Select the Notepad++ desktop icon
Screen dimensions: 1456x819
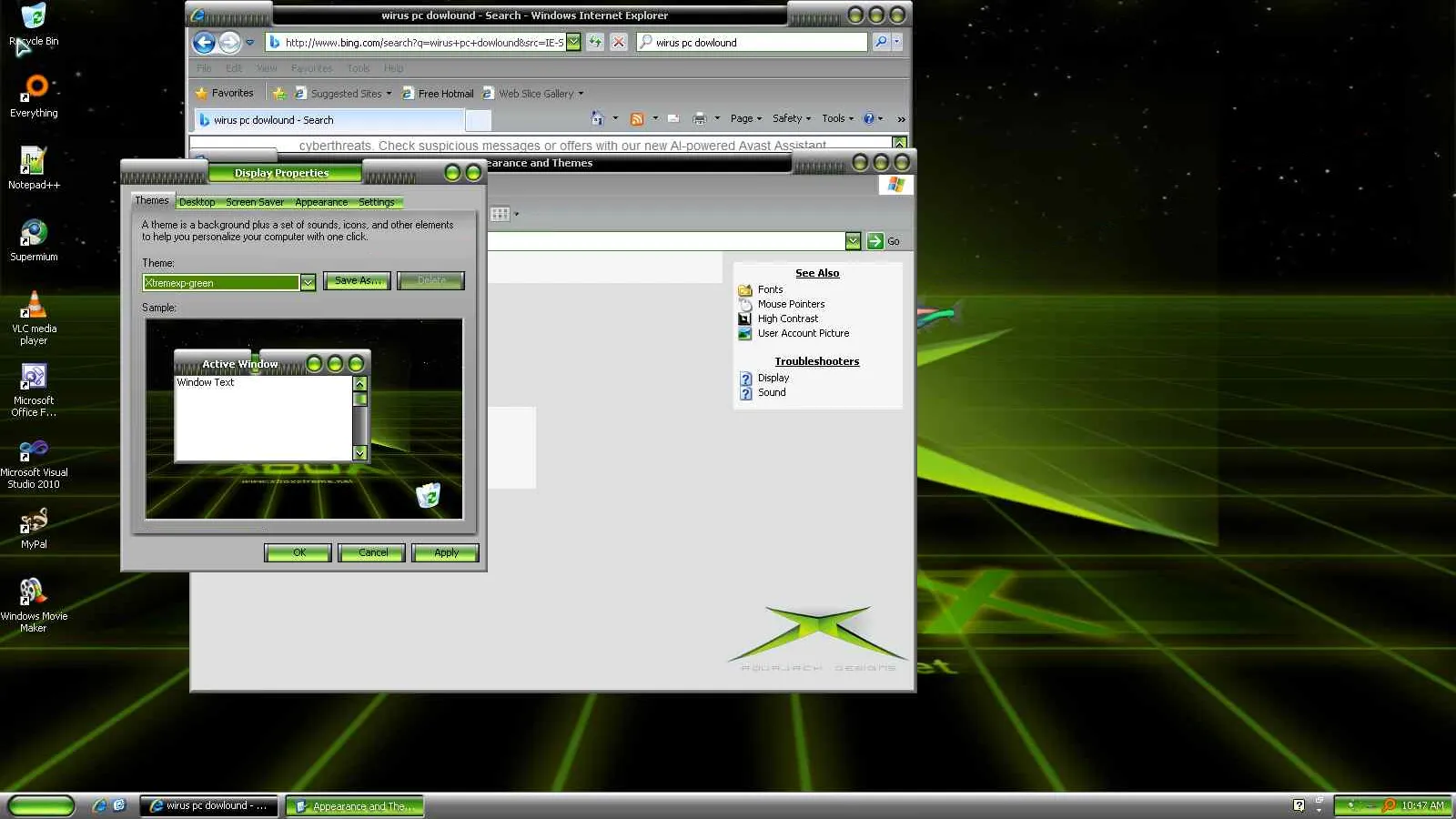(x=34, y=168)
